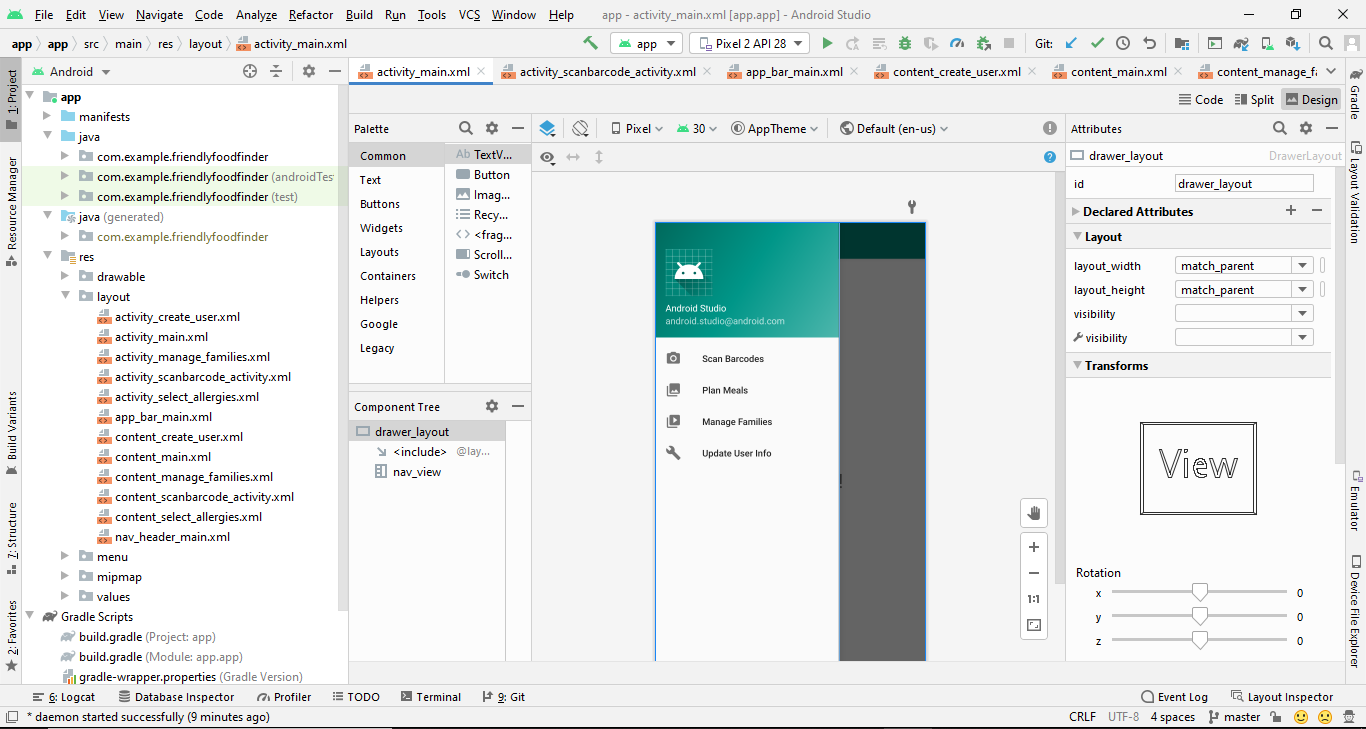Open the Pixel 2 API 28 device dropdown
Image resolution: width=1366 pixels, height=729 pixels.
tap(749, 43)
